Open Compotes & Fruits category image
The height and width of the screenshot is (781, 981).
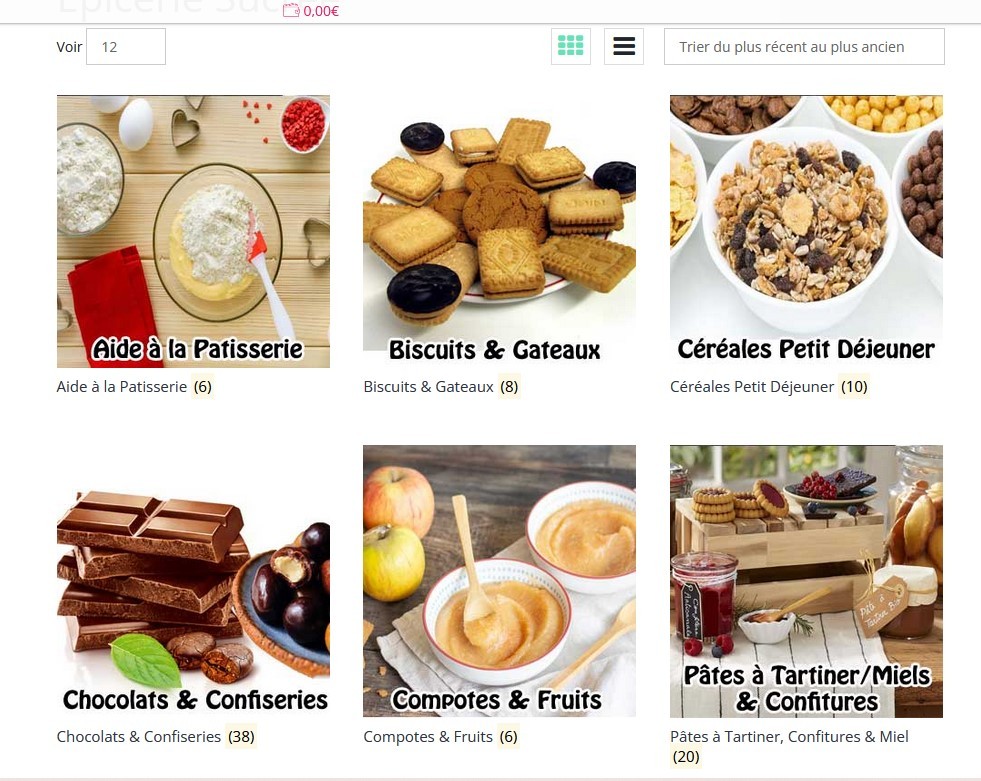(499, 581)
